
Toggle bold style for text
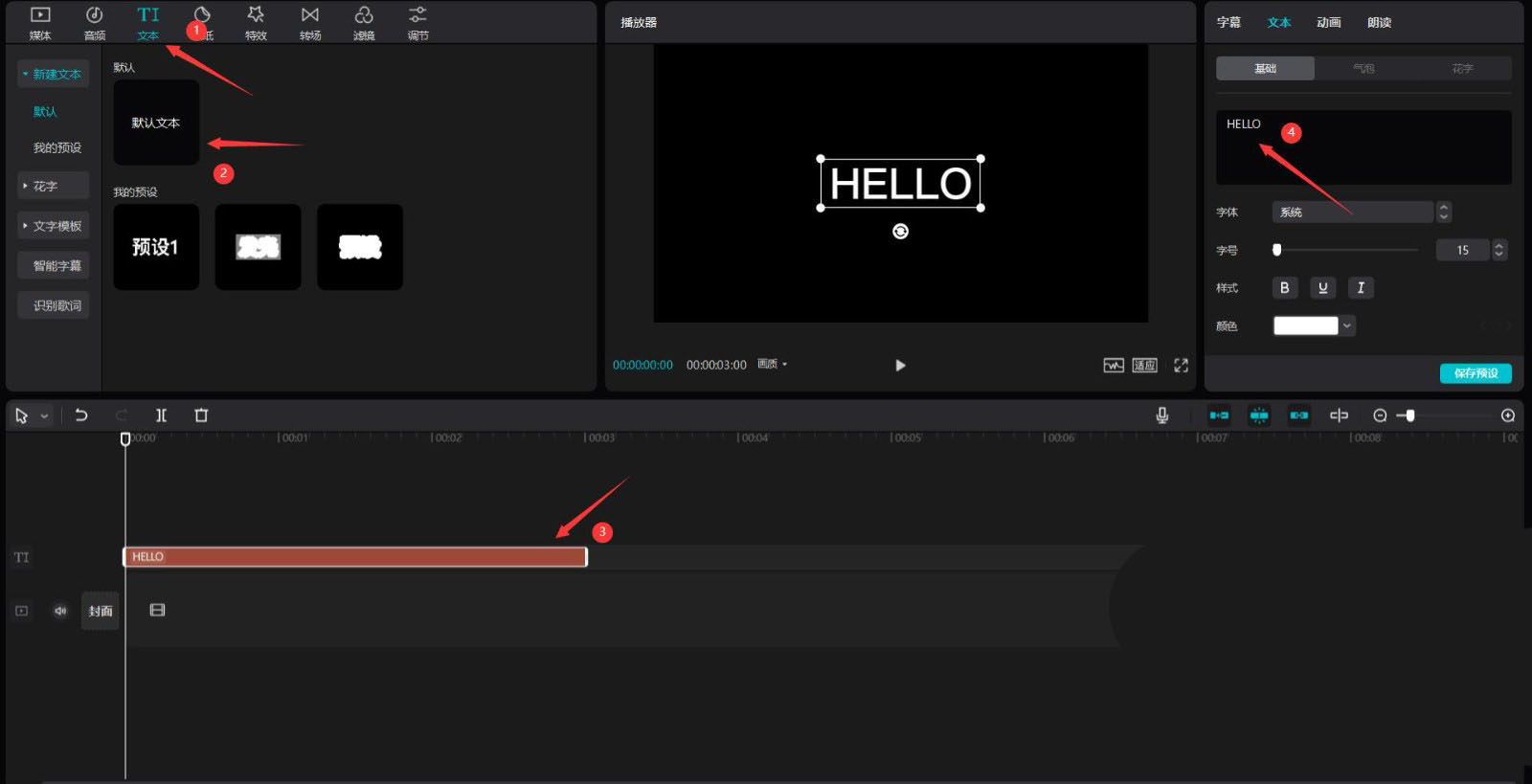click(1284, 288)
